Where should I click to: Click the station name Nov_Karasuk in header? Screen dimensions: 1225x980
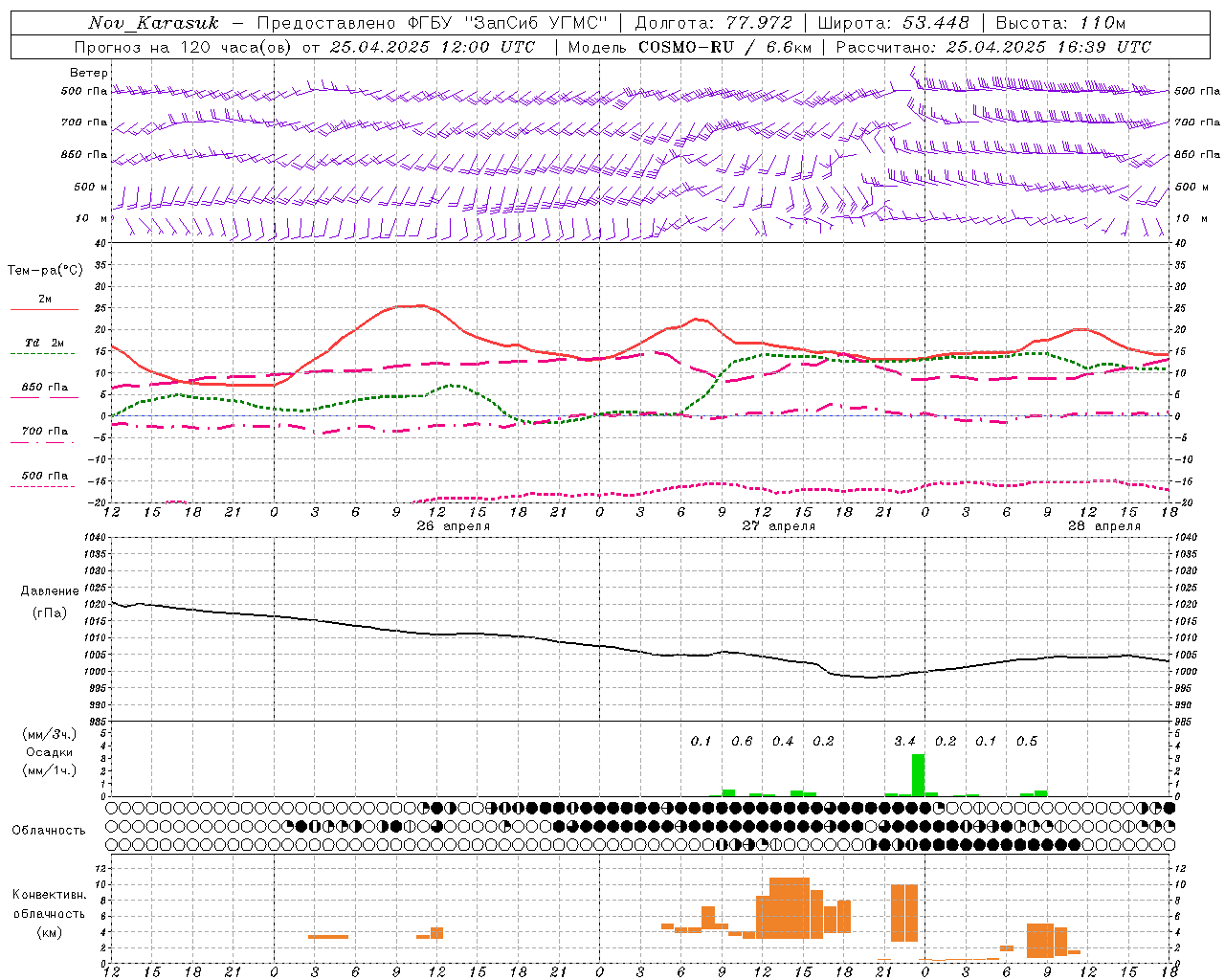click(154, 23)
